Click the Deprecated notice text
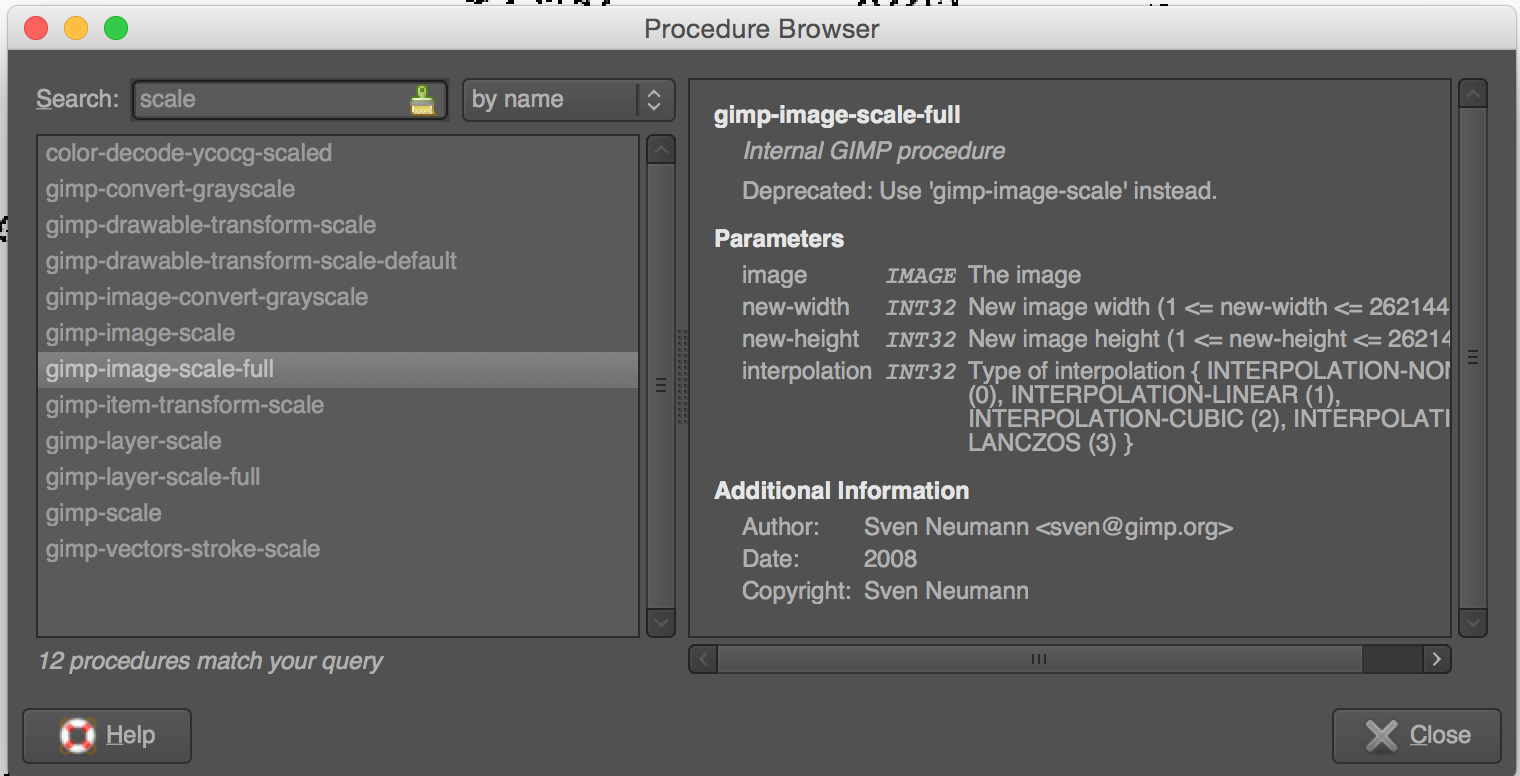Viewport: 1520px width, 776px height. pyautogui.click(x=979, y=191)
